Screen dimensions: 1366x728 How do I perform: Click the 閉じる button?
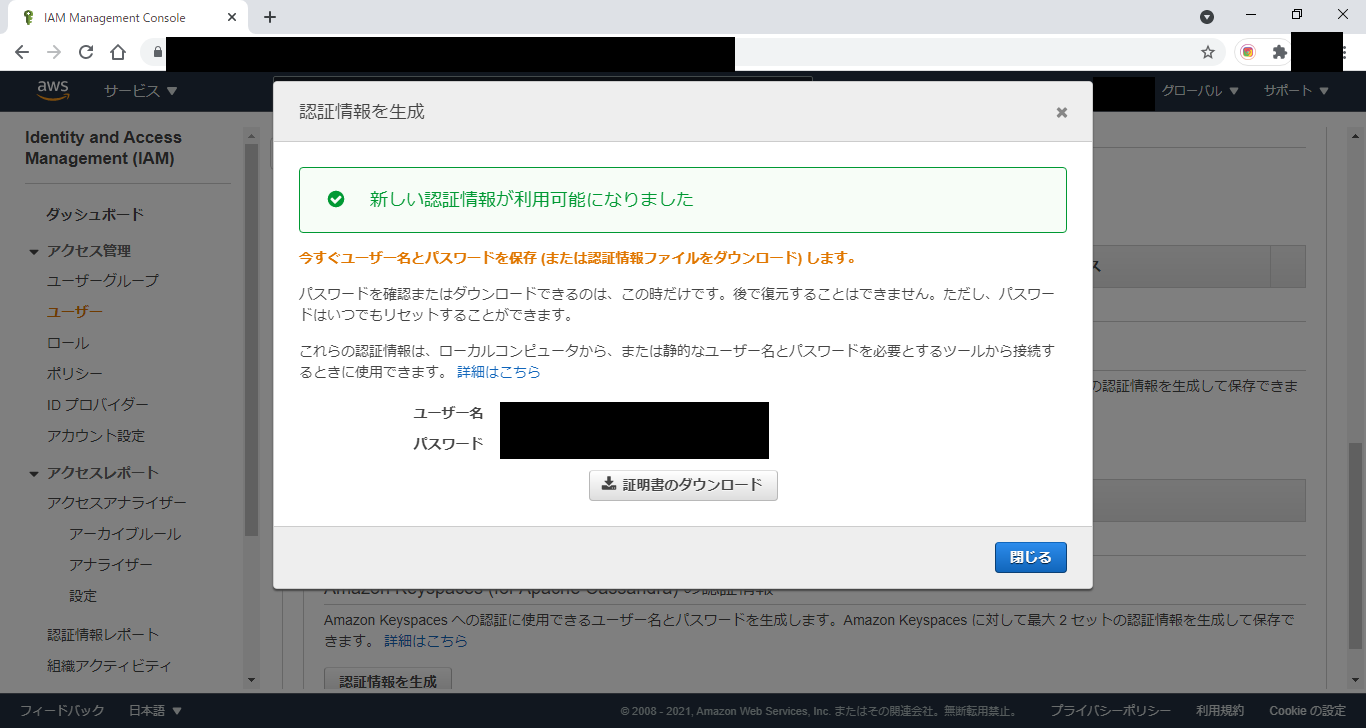pos(1030,557)
